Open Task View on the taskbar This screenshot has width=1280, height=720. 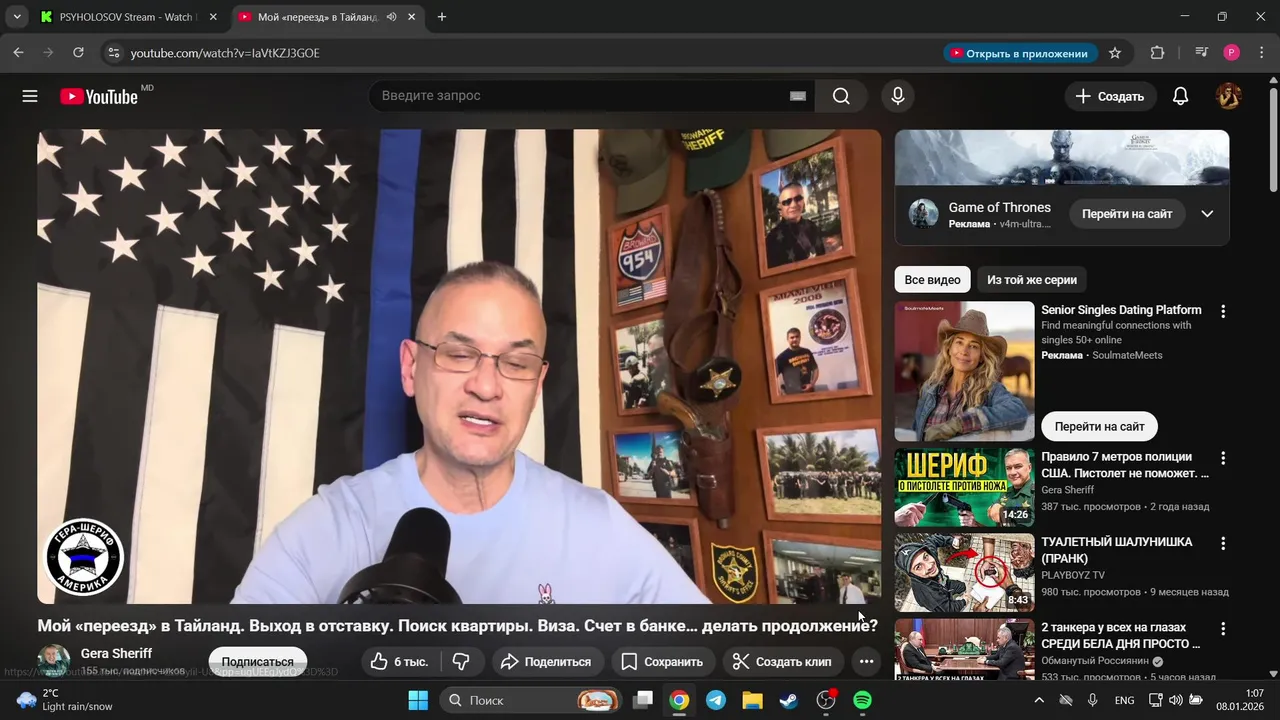(643, 700)
